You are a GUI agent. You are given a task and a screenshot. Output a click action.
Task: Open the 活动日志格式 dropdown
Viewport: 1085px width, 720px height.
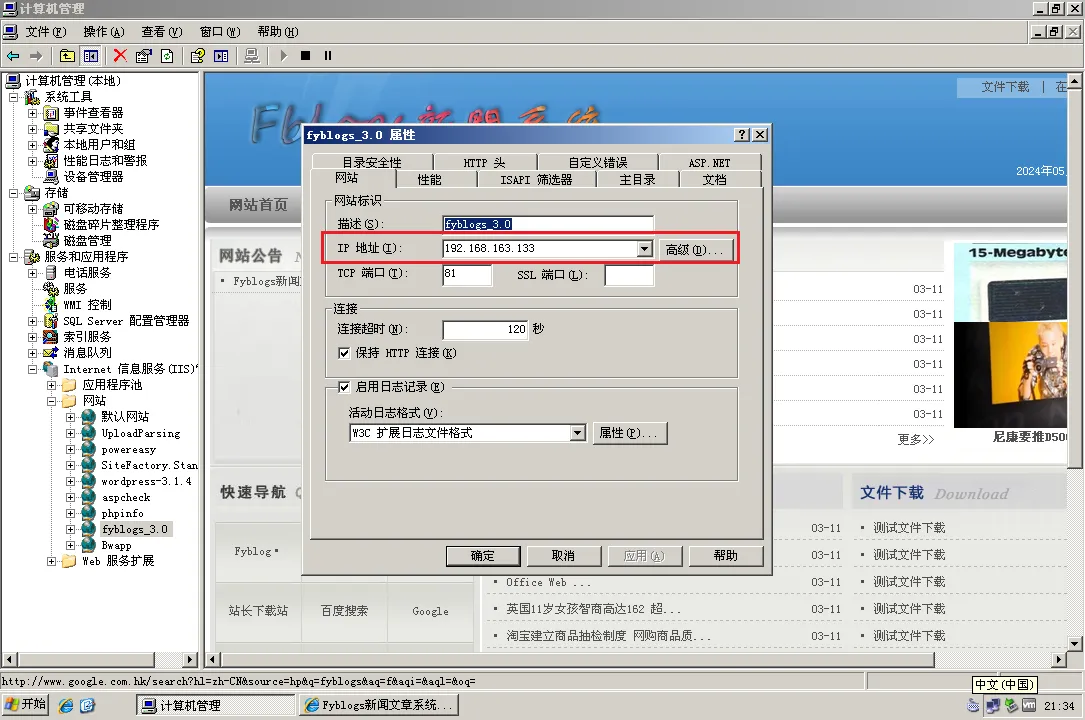[577, 433]
